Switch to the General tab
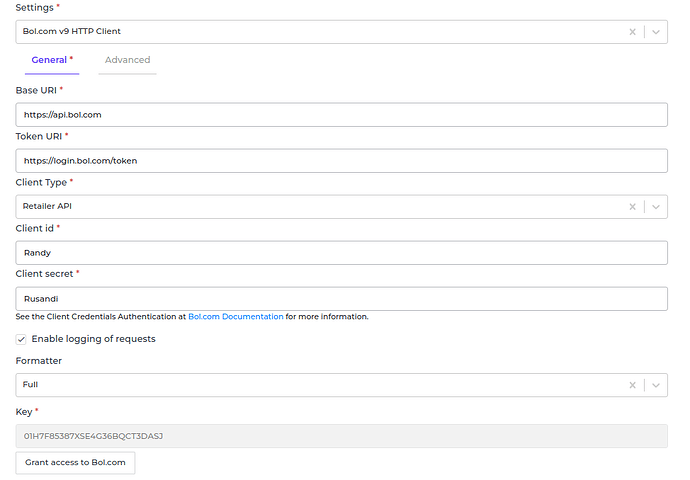Image resolution: width=690 pixels, height=480 pixels. click(x=52, y=60)
